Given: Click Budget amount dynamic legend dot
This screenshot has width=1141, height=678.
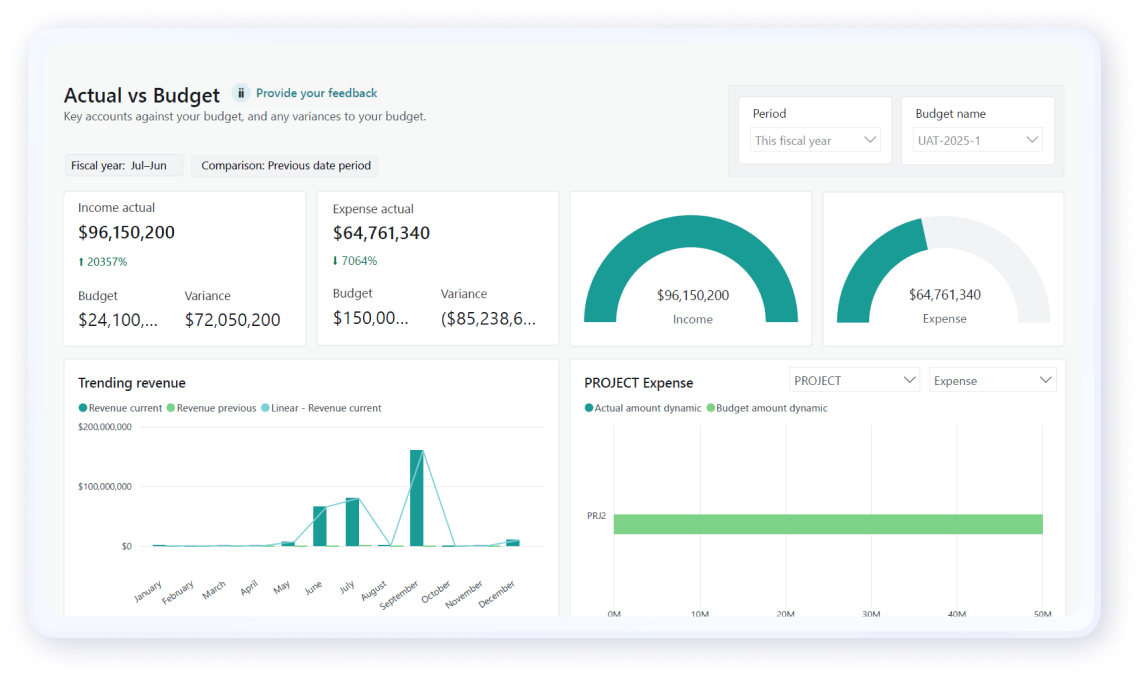Looking at the screenshot, I should [711, 408].
